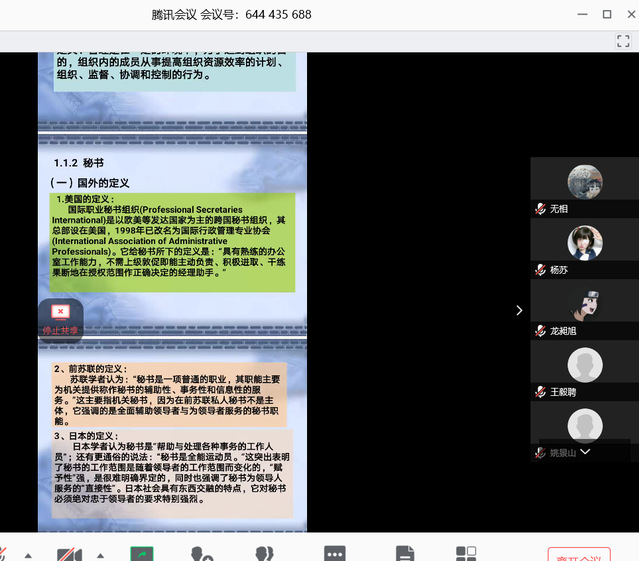Click the red leave meeting button
Screen dimensions: 639x561
[579, 554]
